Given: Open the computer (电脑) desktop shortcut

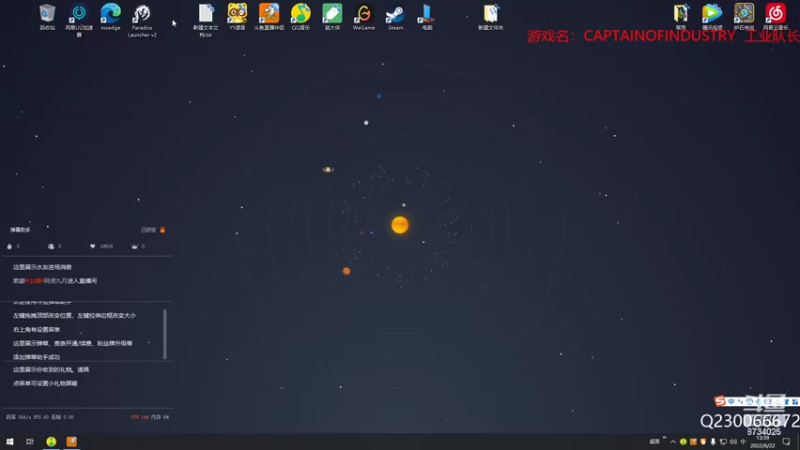Looking at the screenshot, I should tap(427, 16).
